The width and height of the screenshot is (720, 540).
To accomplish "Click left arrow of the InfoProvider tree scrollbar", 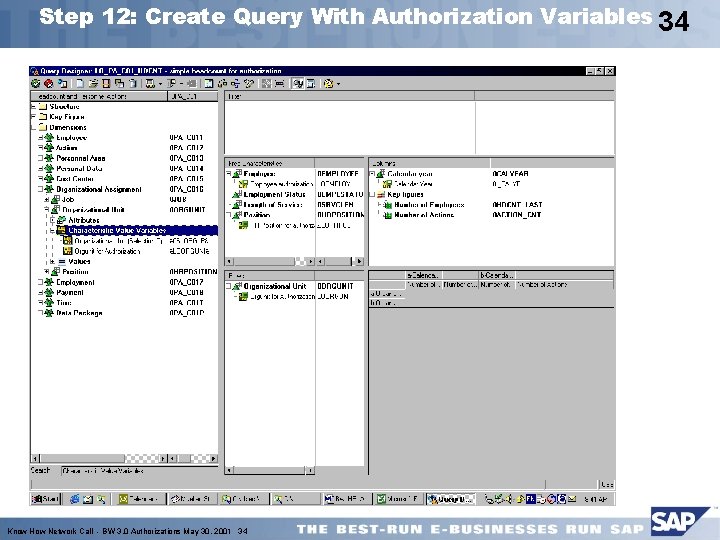I will pos(36,458).
